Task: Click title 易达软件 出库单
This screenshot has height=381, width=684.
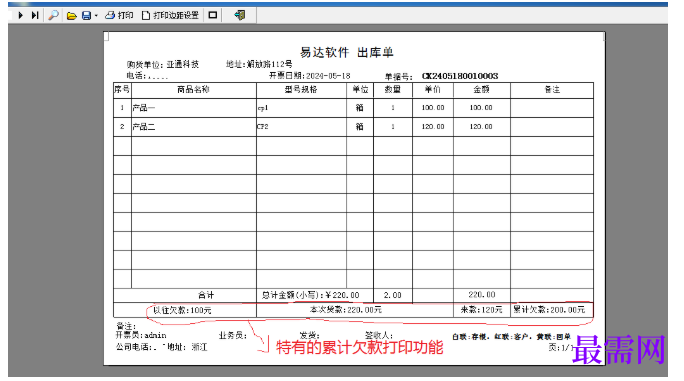Action: point(347,52)
